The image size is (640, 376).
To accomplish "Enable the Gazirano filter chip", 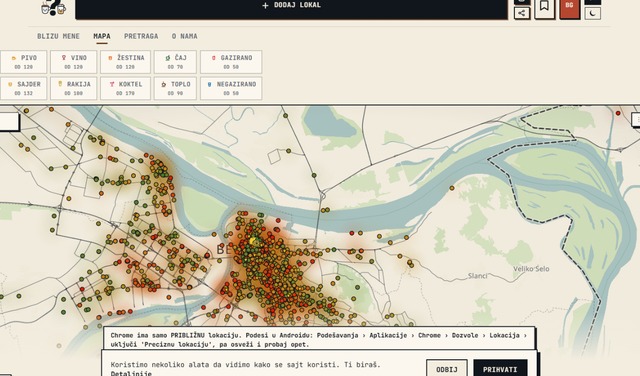I will [x=231, y=62].
